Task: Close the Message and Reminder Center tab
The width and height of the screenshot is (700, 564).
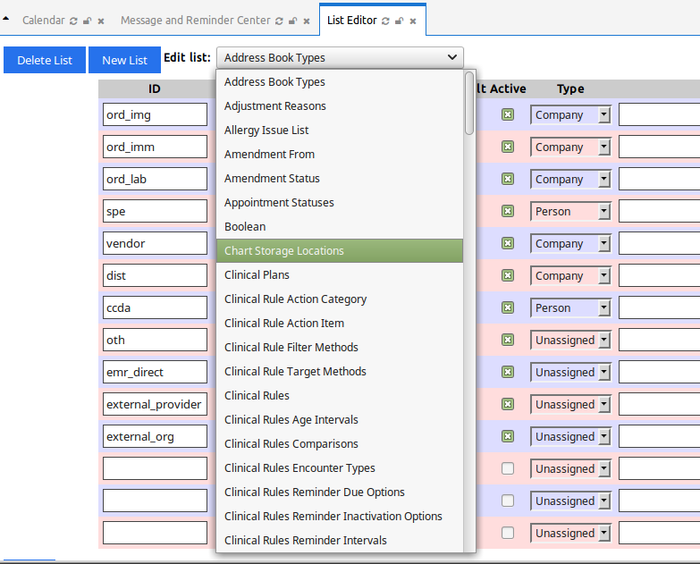Action: 306,21
